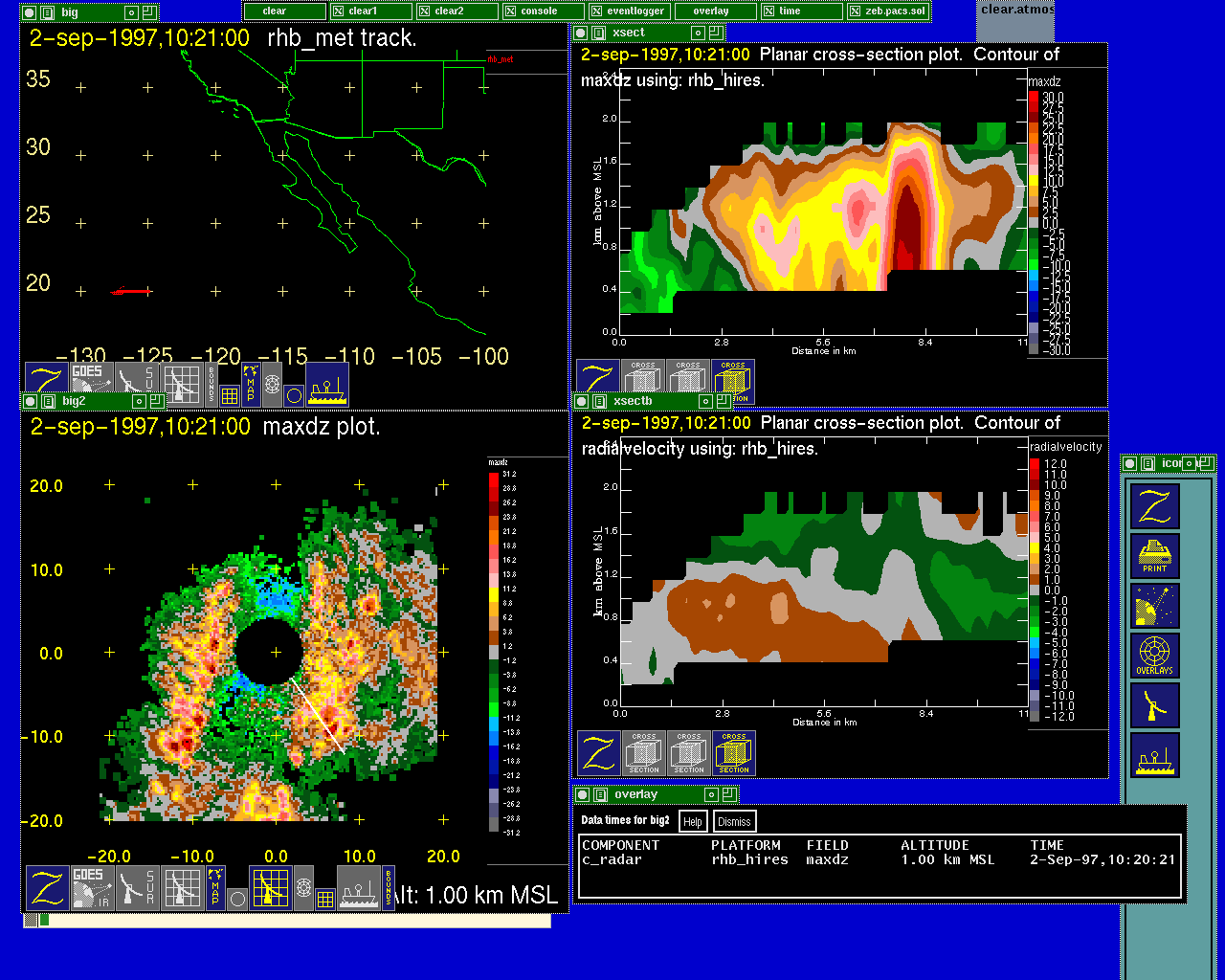Click BOUNDS icon in big2 window toolbar
This screenshot has height=980, width=1225.
389,888
